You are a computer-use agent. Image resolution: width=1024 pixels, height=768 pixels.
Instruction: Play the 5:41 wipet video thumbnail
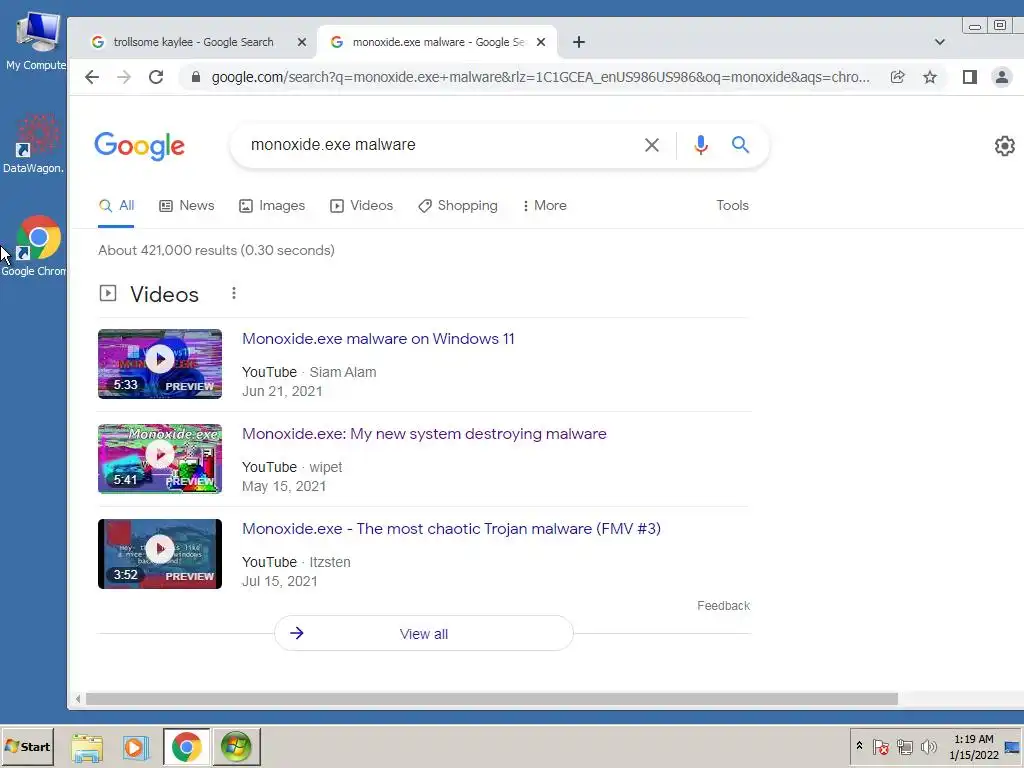160,458
